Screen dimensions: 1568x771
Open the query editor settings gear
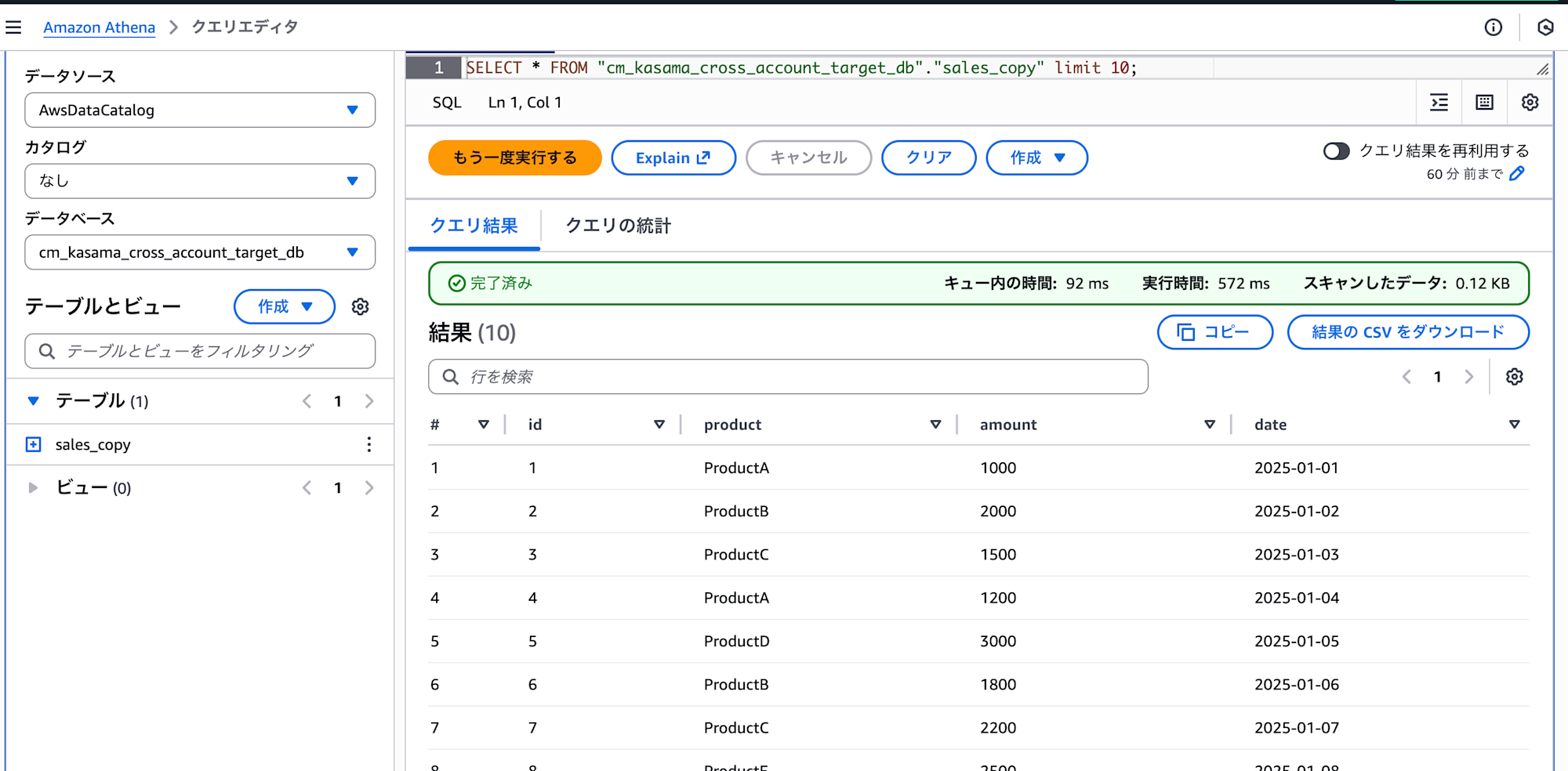pyautogui.click(x=1530, y=102)
